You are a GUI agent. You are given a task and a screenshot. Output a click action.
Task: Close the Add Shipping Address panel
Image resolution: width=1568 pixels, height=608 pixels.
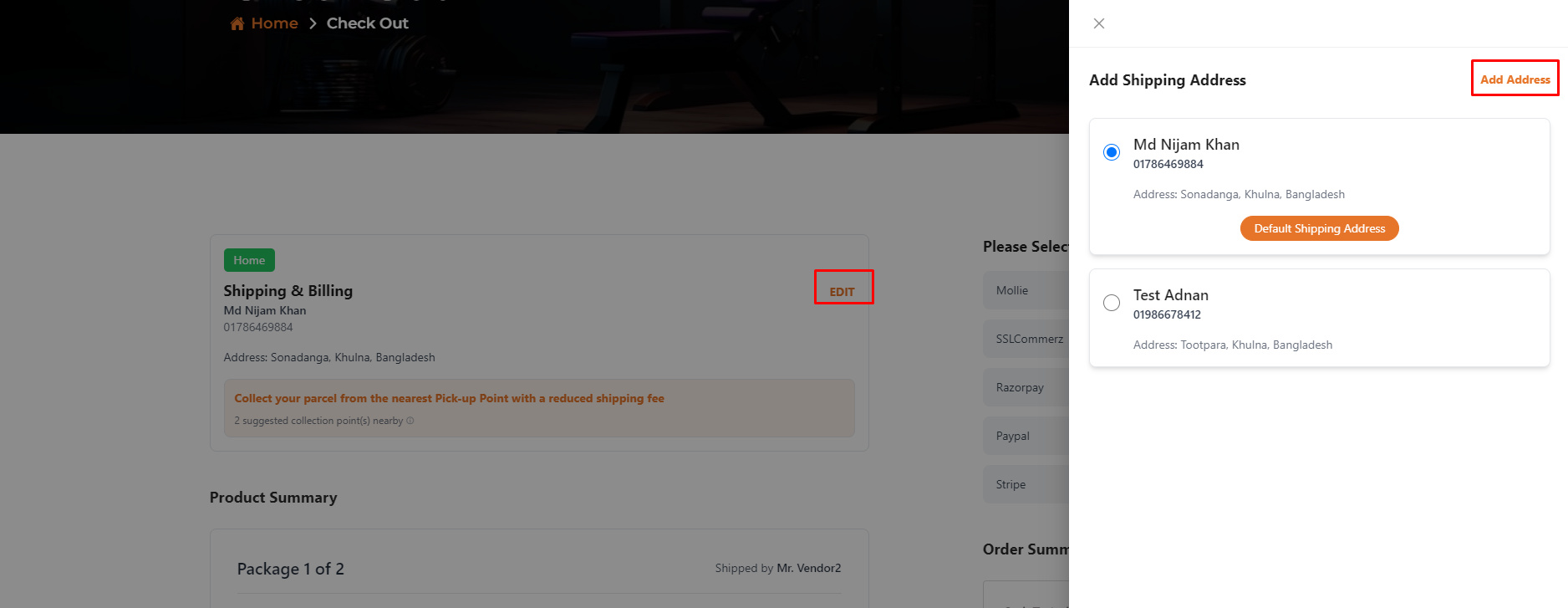pos(1099,23)
